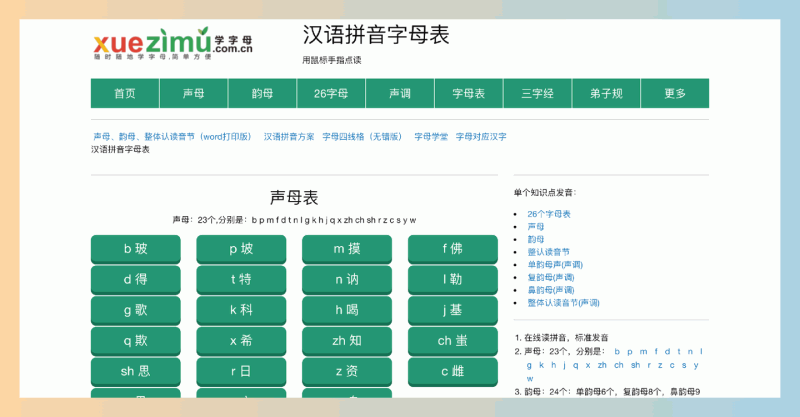Open the 首页 navigation tab
Image resolution: width=800 pixels, height=417 pixels.
125,93
